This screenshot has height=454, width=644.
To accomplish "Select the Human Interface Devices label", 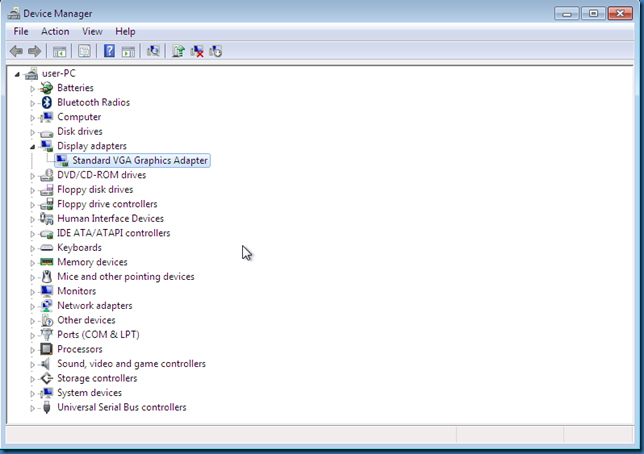I will click(x=110, y=219).
